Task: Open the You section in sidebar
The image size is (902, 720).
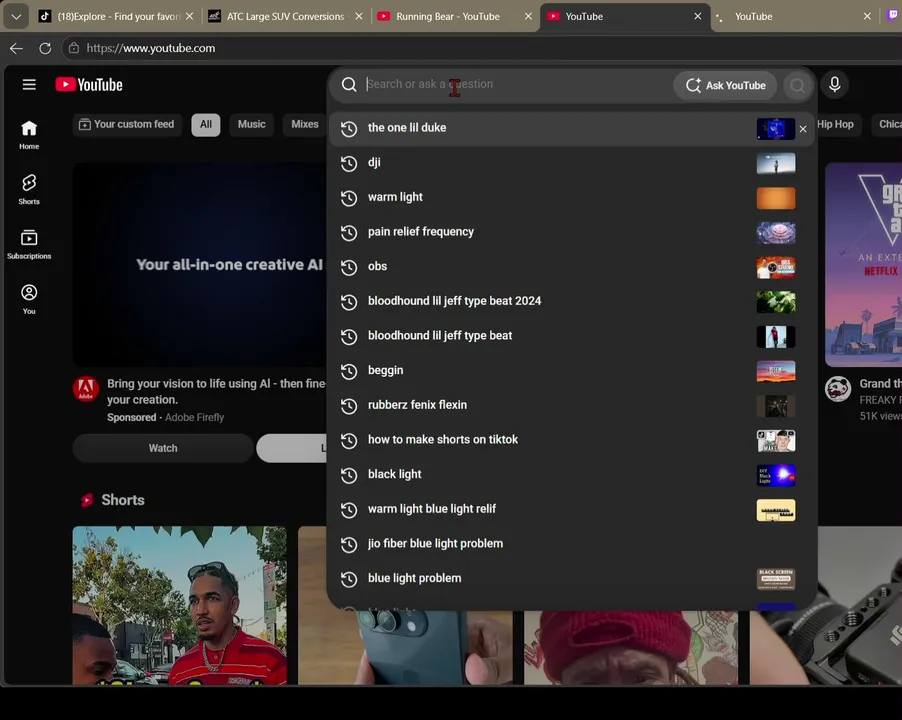Action: coord(29,299)
